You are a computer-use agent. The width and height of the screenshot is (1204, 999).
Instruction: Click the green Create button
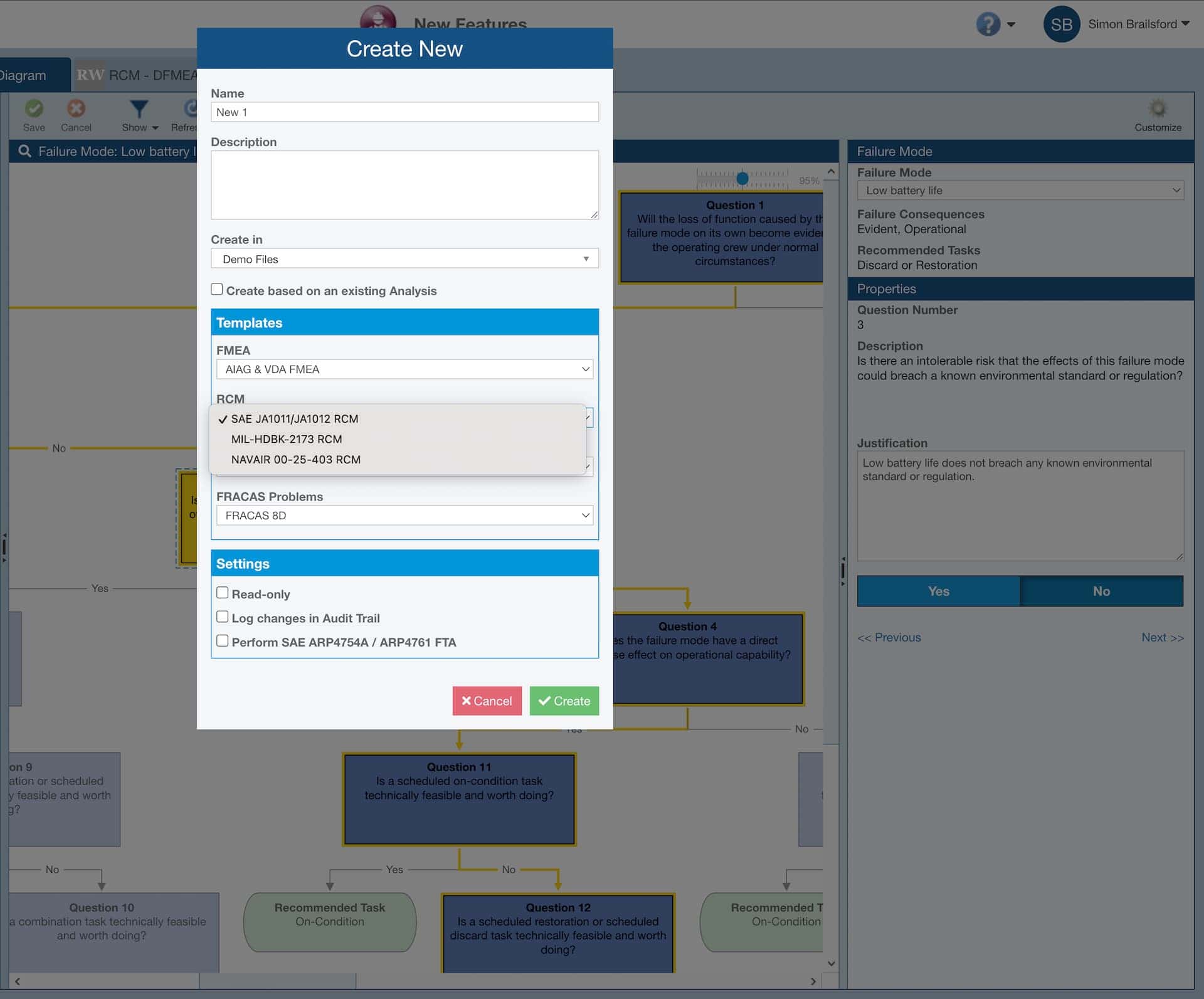(x=563, y=700)
